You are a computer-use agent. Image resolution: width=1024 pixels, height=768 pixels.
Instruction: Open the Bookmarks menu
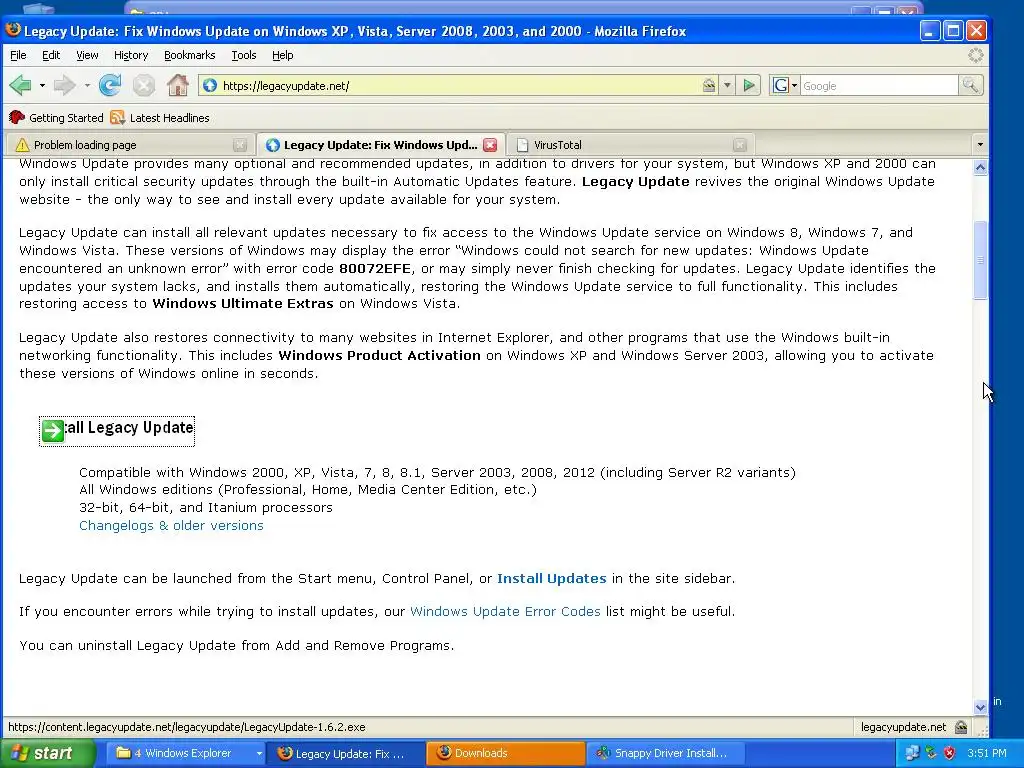189,56
